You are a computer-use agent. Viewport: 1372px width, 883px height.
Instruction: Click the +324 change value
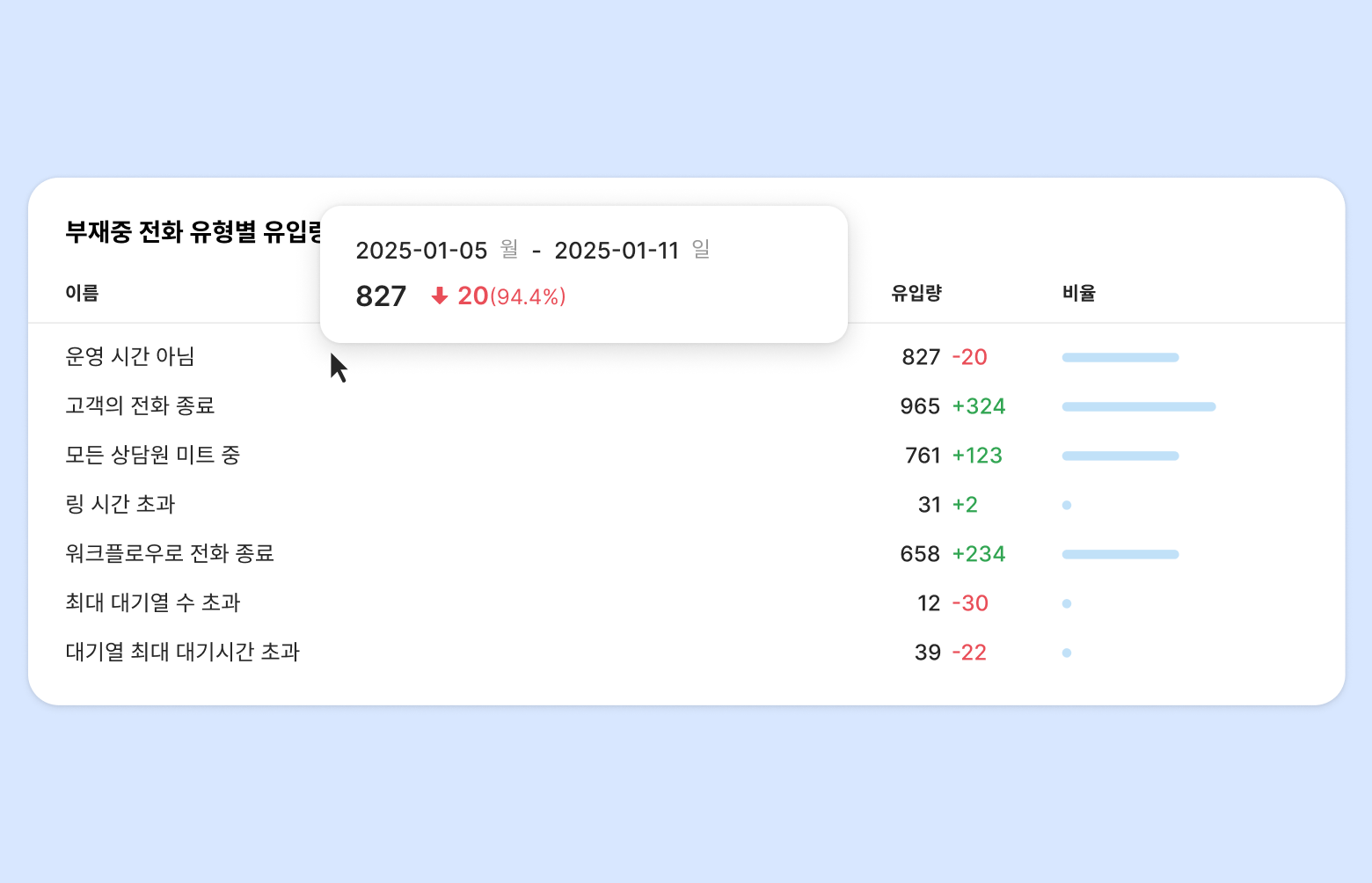(x=979, y=406)
